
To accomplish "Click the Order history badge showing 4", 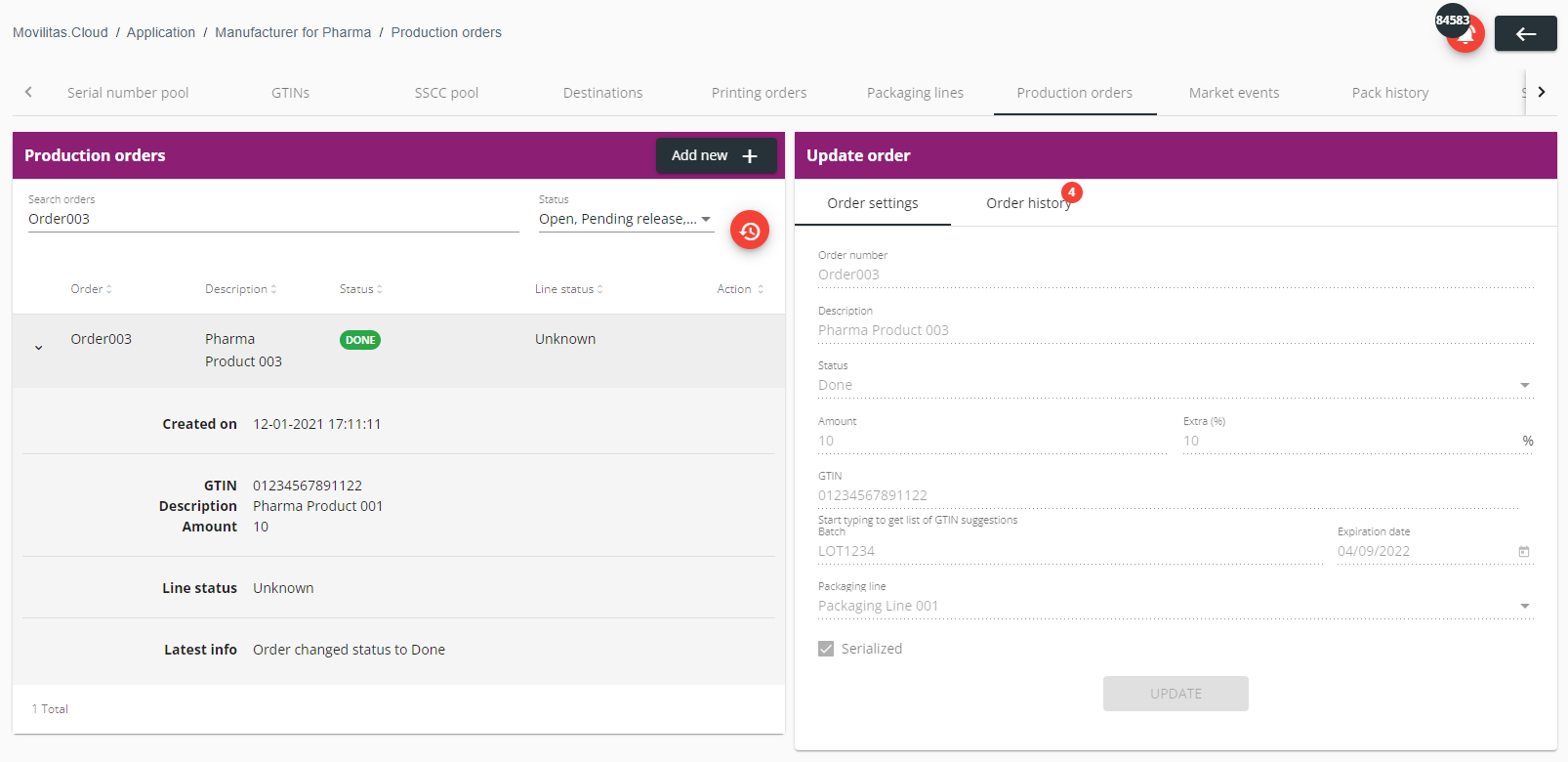I will tap(1071, 192).
